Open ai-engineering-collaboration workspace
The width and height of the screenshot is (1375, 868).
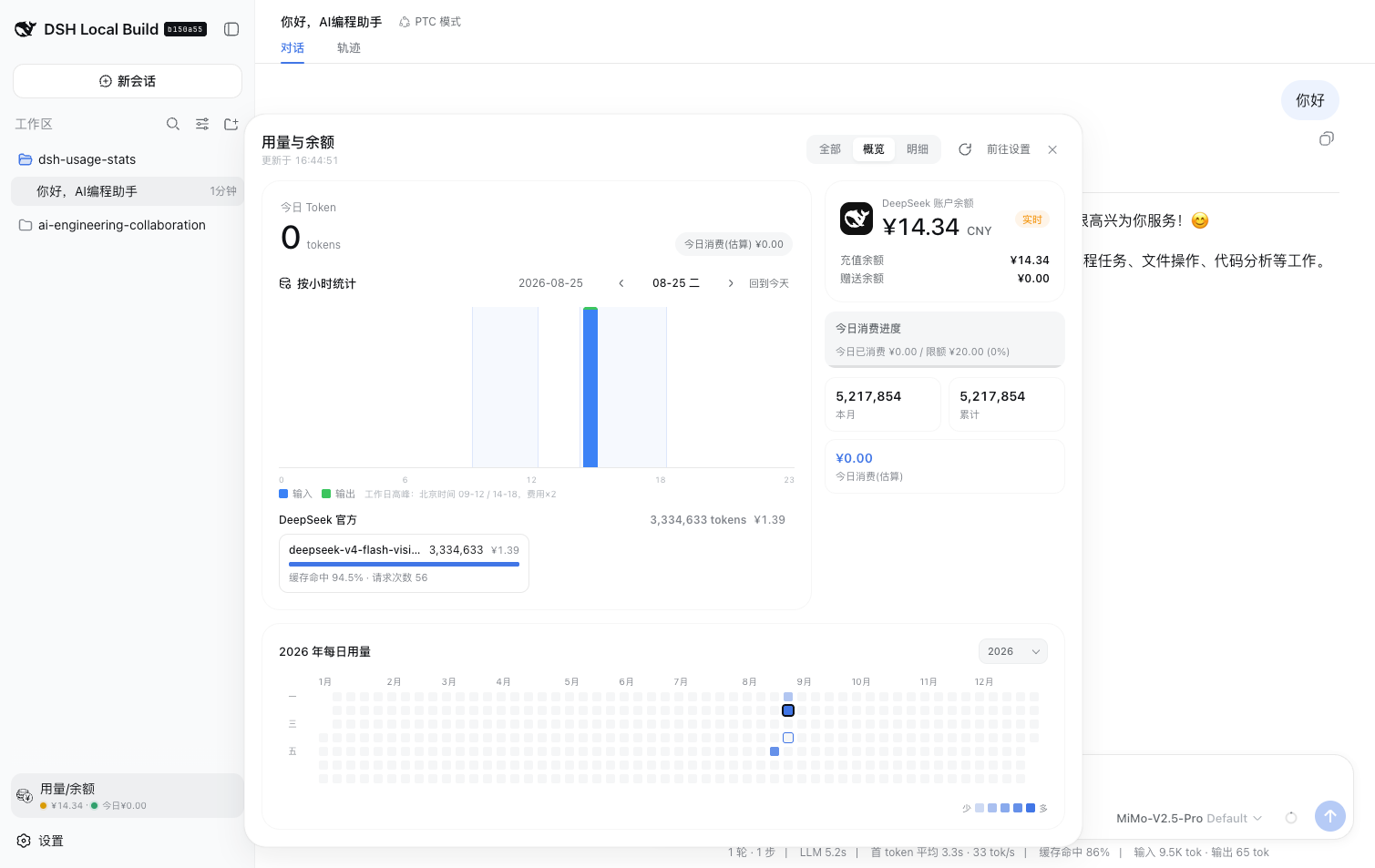pyautogui.click(x=128, y=225)
